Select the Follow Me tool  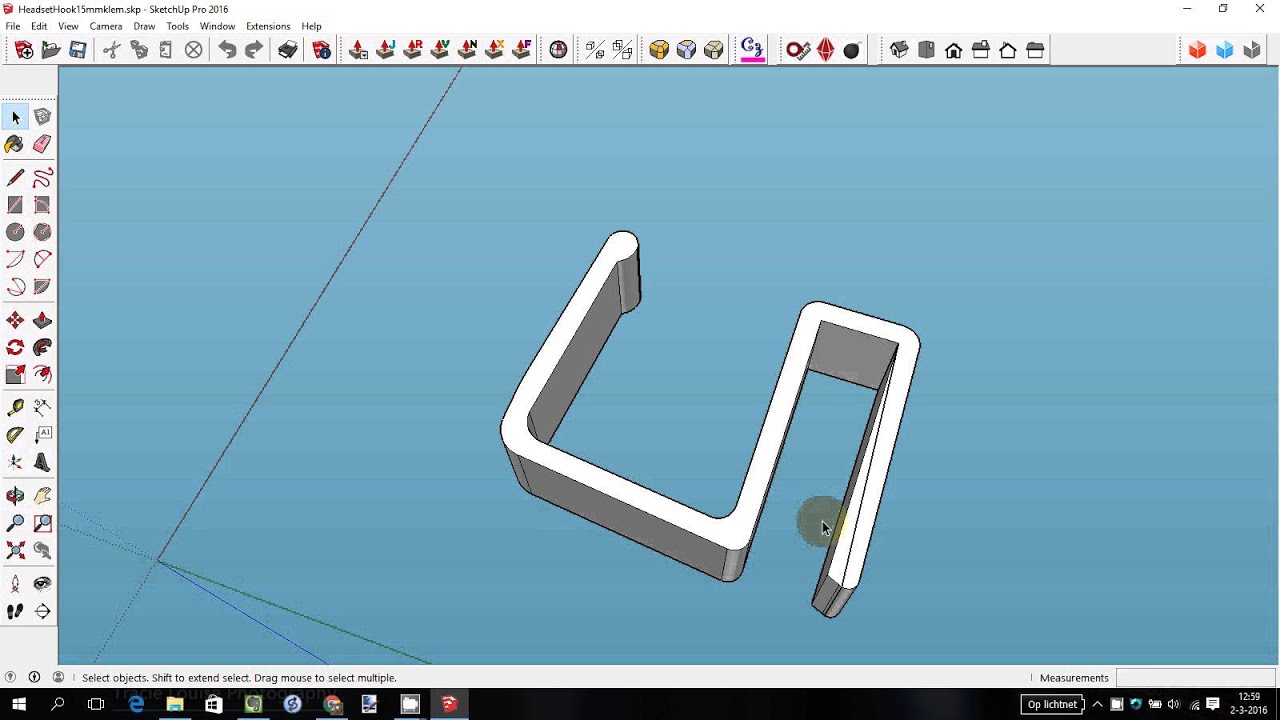click(42, 347)
